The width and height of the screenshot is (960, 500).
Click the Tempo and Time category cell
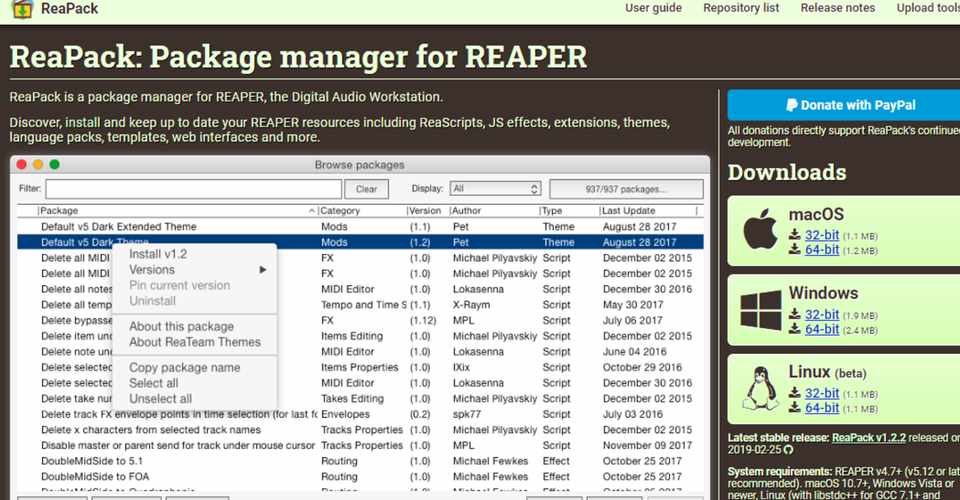[363, 305]
